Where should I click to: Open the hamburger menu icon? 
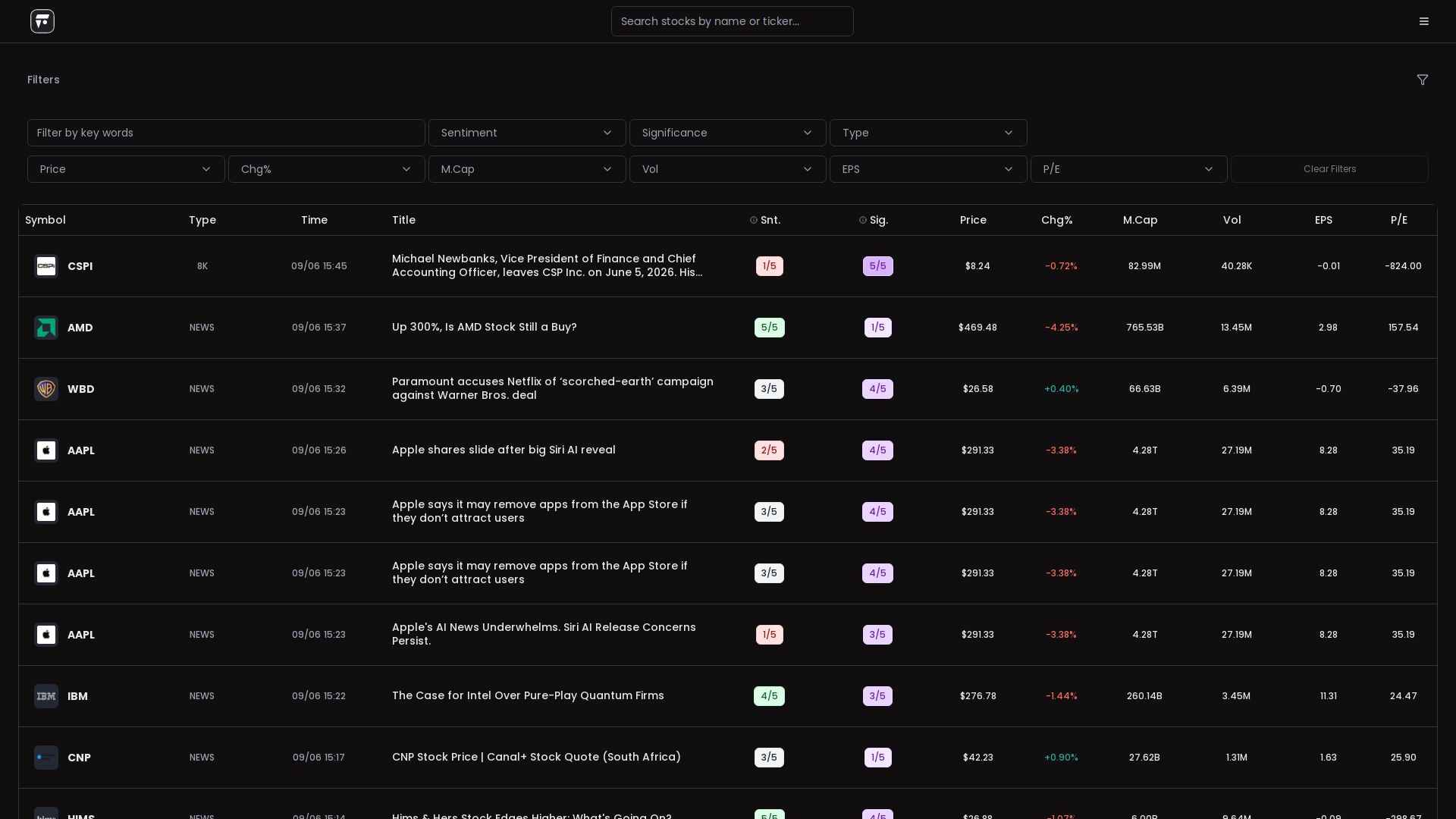[x=1424, y=21]
